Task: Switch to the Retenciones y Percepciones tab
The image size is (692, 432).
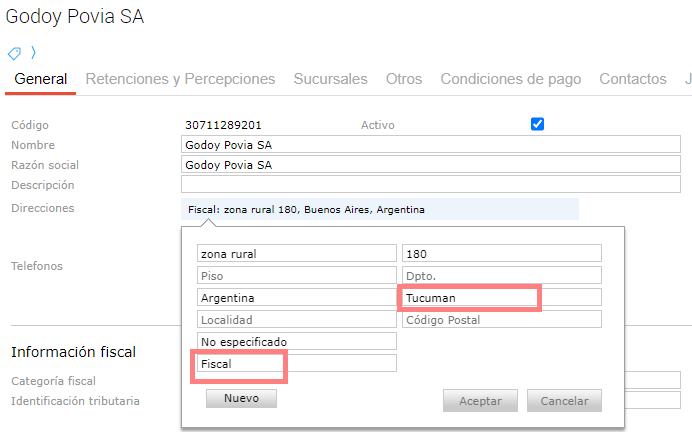Action: [x=180, y=79]
